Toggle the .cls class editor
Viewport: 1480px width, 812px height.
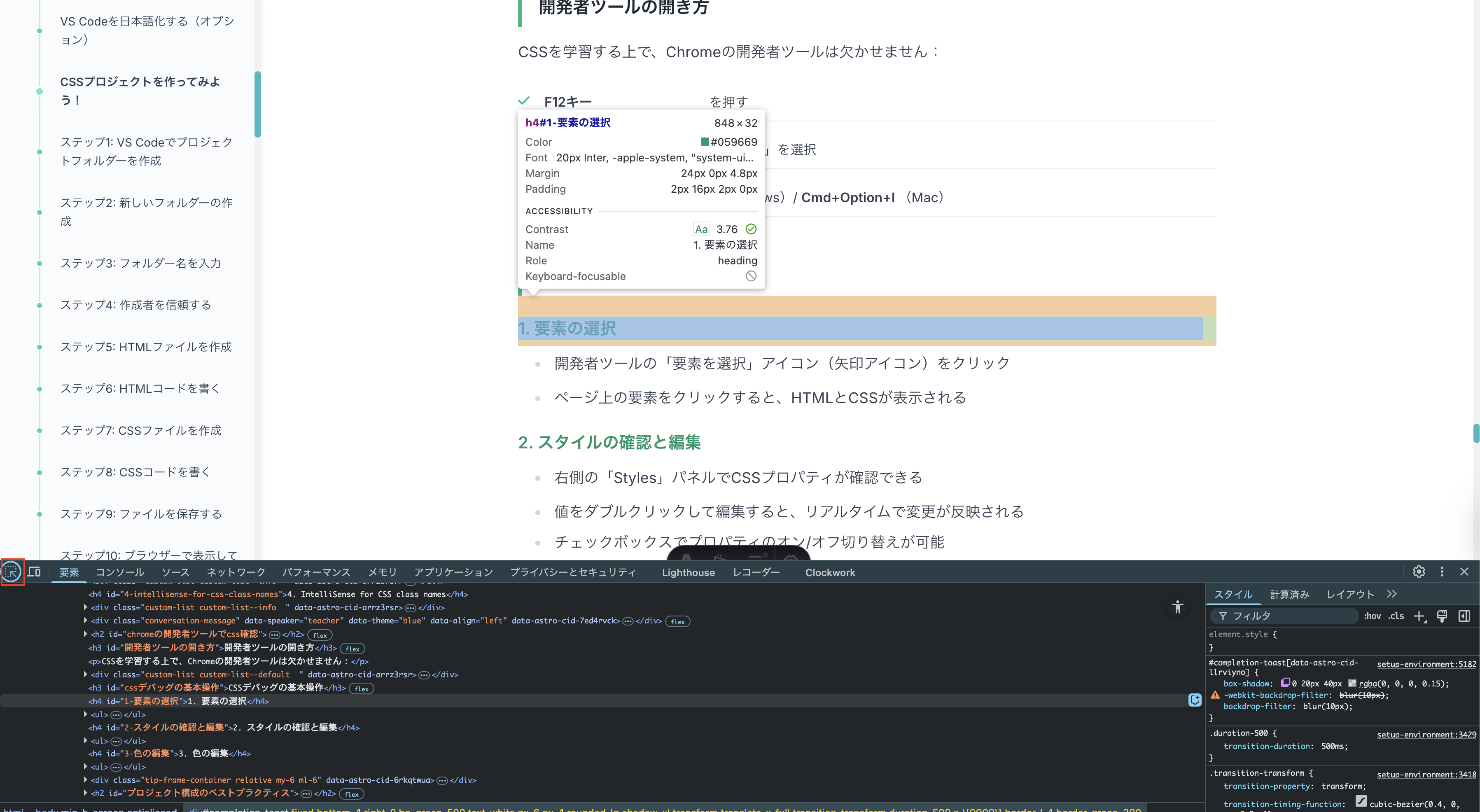(x=1396, y=616)
